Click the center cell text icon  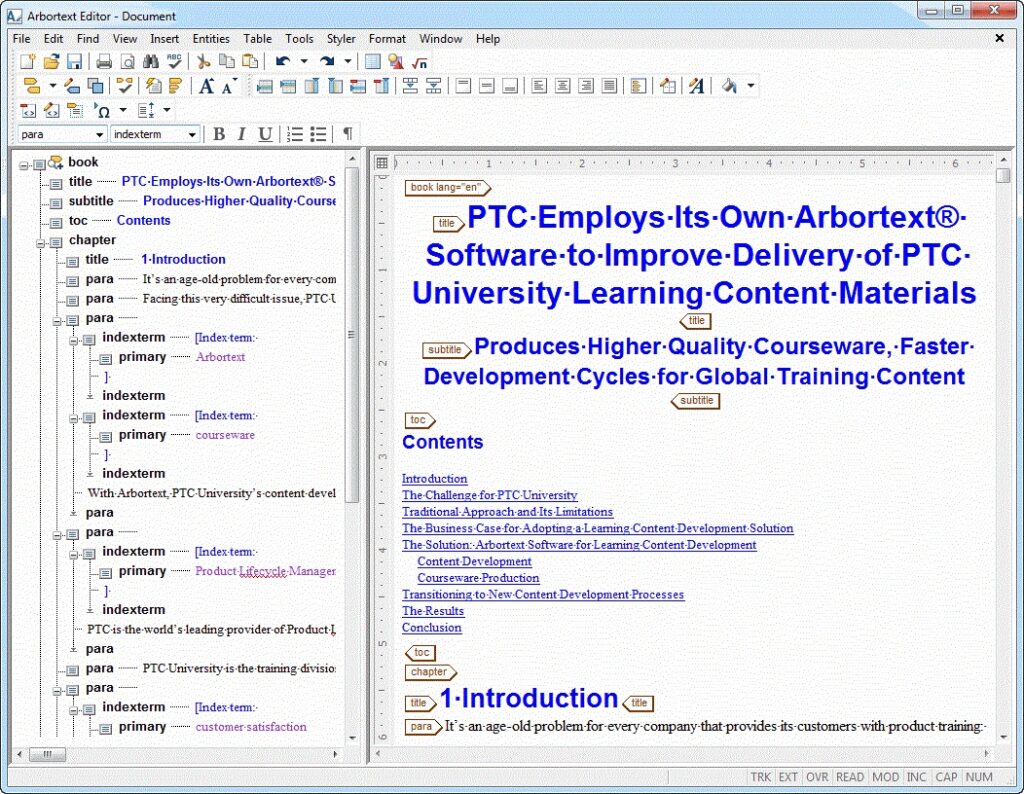coord(562,86)
